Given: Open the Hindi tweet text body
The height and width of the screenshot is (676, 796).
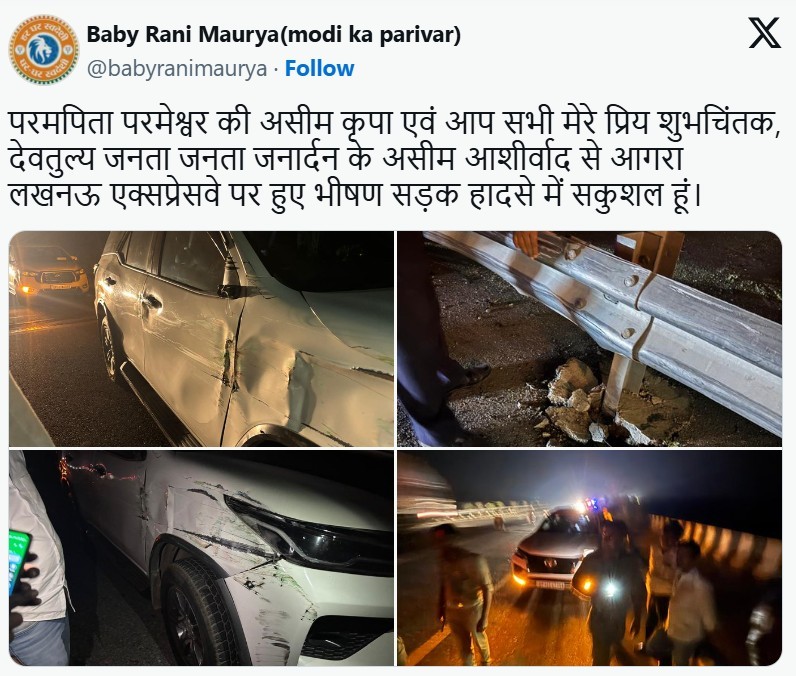Looking at the screenshot, I should pos(394,158).
